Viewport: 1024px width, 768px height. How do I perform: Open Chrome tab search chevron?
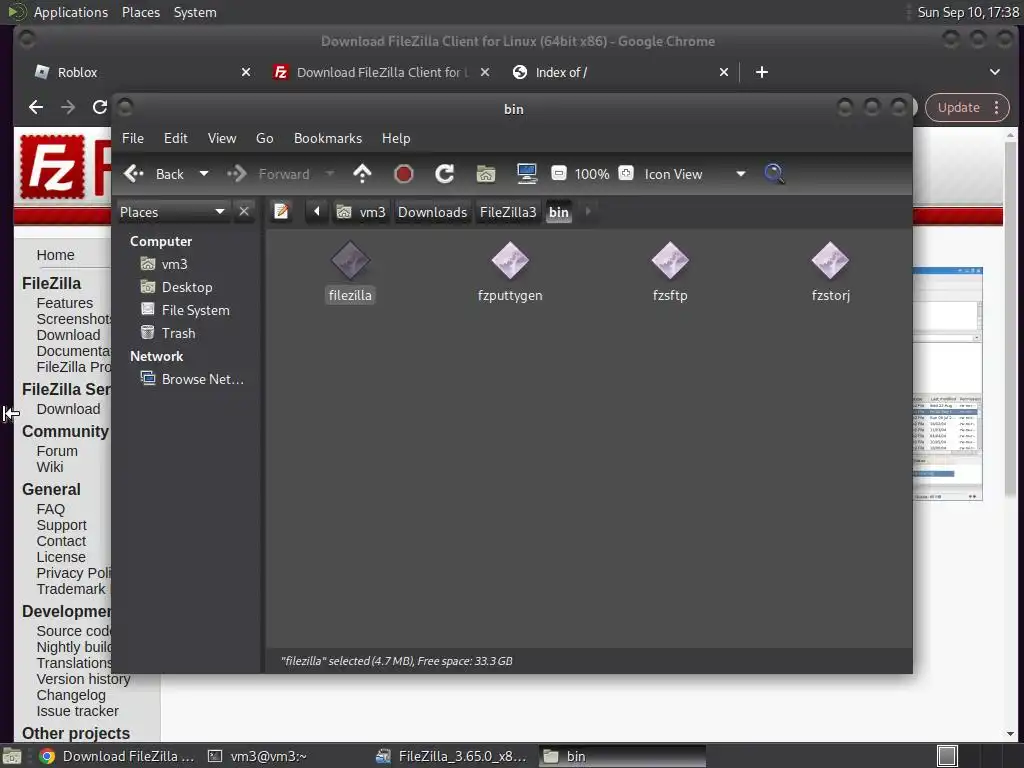click(x=995, y=72)
